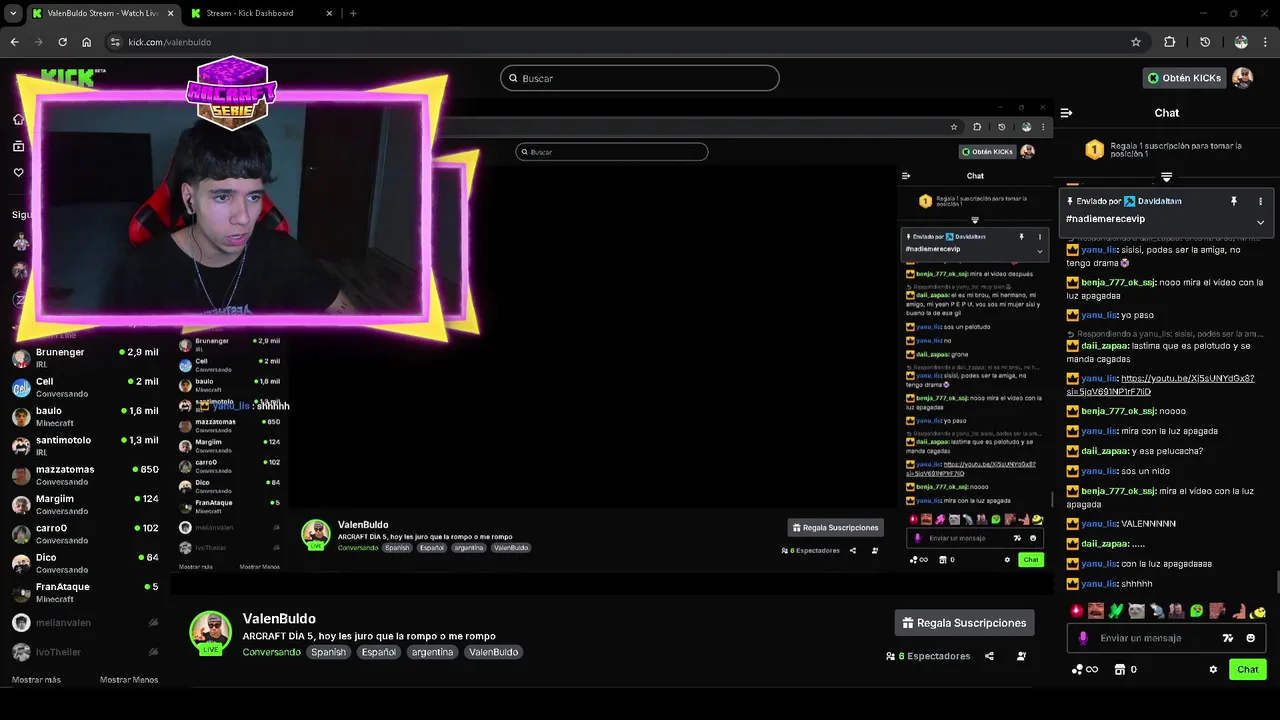
Task: Open the YouTube link posted by yanu_lis
Action: click(x=1160, y=385)
